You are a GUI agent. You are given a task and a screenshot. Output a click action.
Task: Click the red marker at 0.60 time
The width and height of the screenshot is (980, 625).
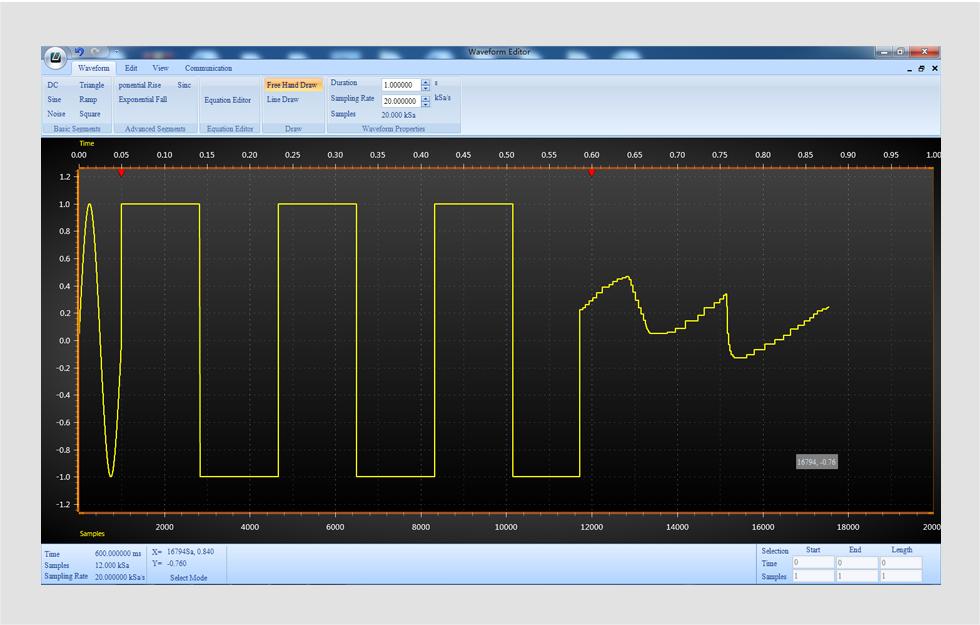coord(591,172)
